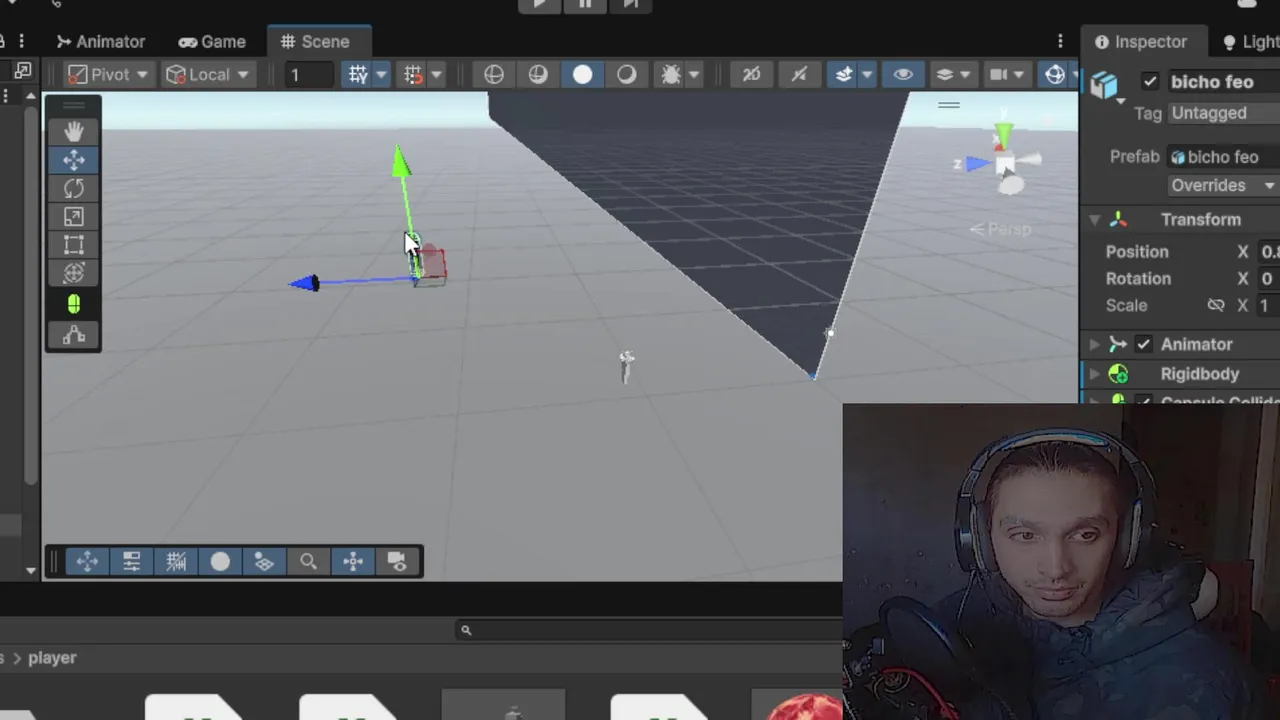The height and width of the screenshot is (720, 1280).
Task: Toggle the Animator component enabled checkbox
Action: [1144, 344]
